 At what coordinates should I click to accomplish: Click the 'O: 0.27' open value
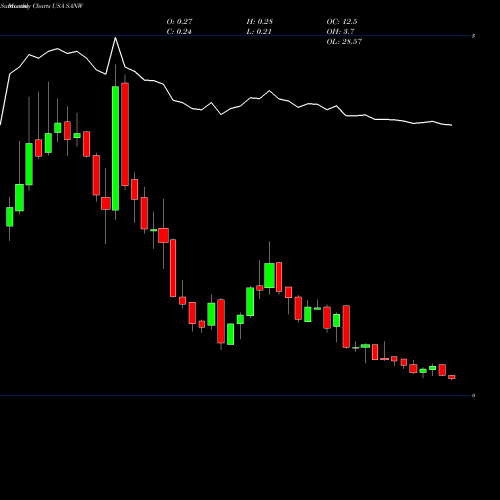pos(179,22)
